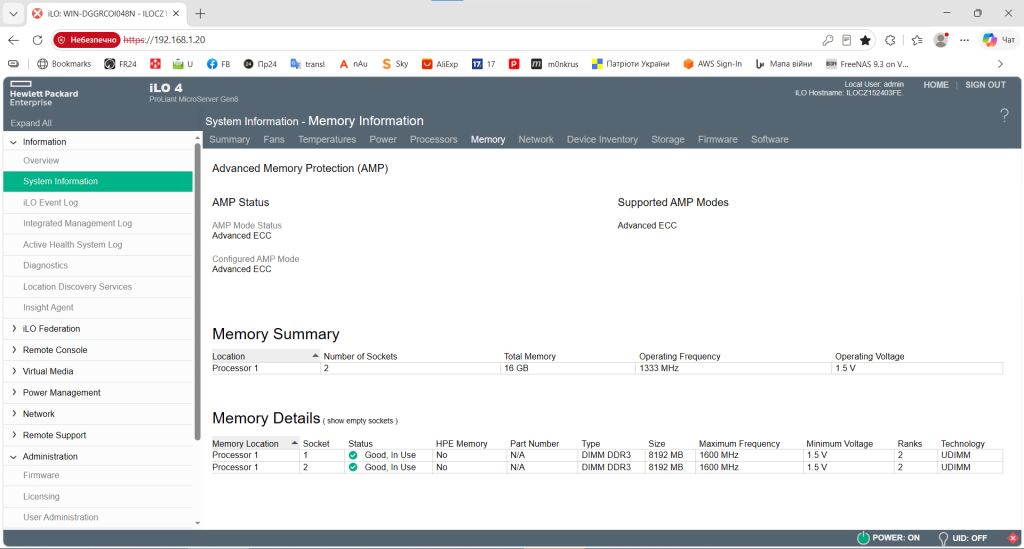The image size is (1024, 549).
Task: Open a new browser tab
Action: coord(200,13)
